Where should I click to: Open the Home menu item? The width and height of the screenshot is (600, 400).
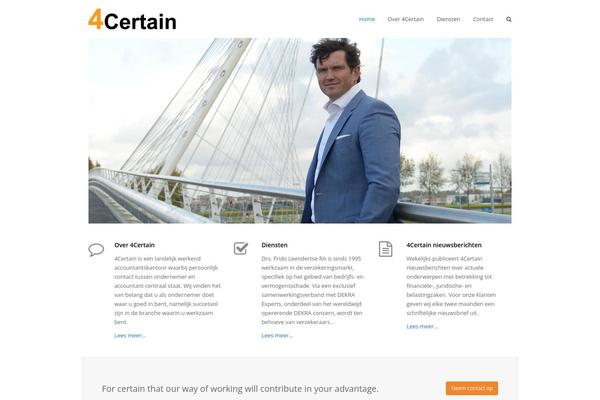point(367,19)
